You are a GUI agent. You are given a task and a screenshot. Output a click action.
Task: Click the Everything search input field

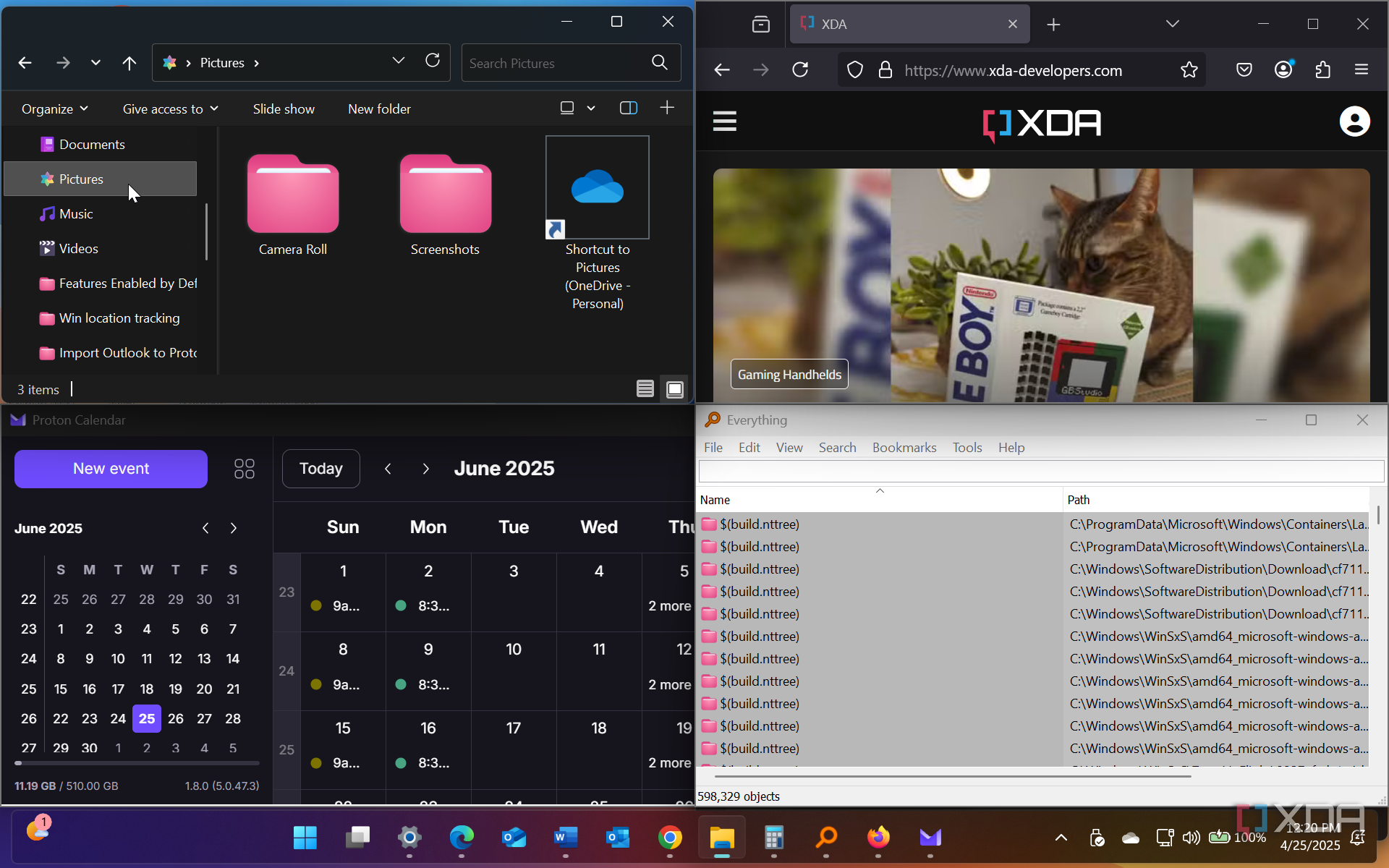(x=1041, y=472)
